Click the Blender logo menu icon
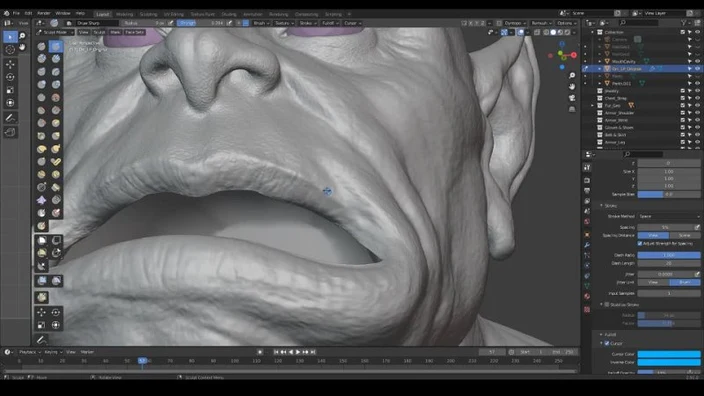Screen dimensions: 704x396 click(x=6, y=13)
